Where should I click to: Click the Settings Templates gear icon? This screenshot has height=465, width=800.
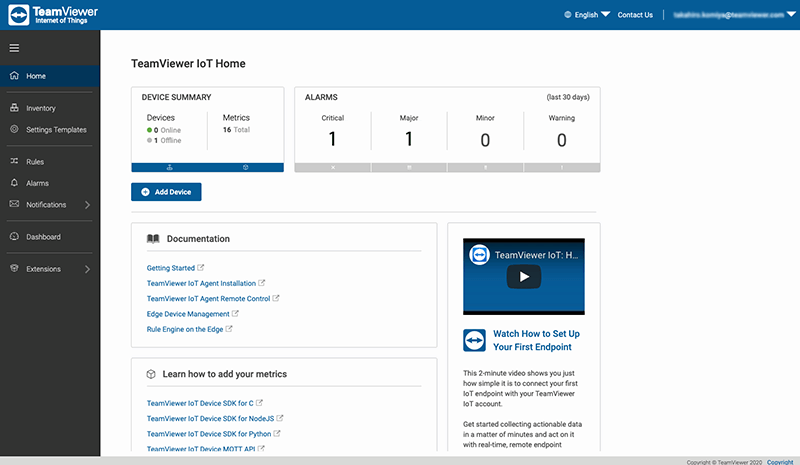tap(14, 129)
